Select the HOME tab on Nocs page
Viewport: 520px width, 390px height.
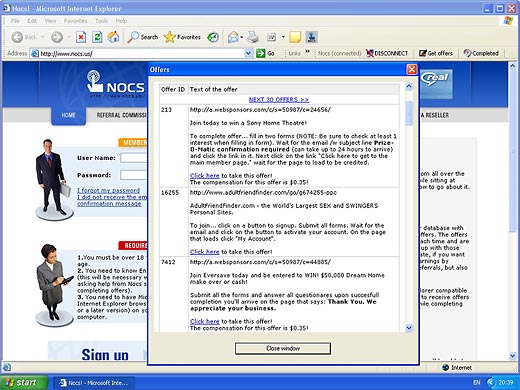[68, 115]
